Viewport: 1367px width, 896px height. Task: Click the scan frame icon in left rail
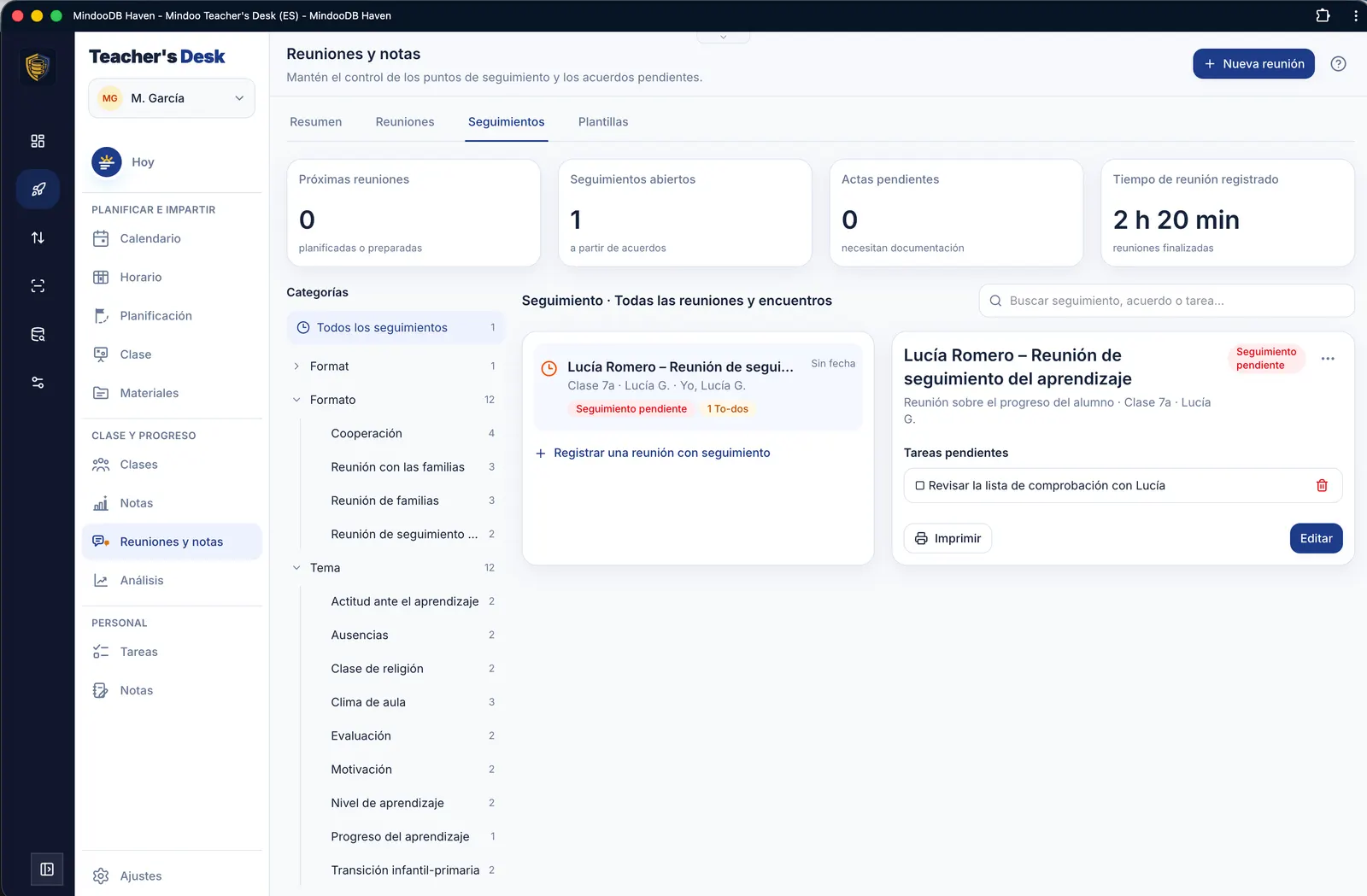(x=38, y=286)
